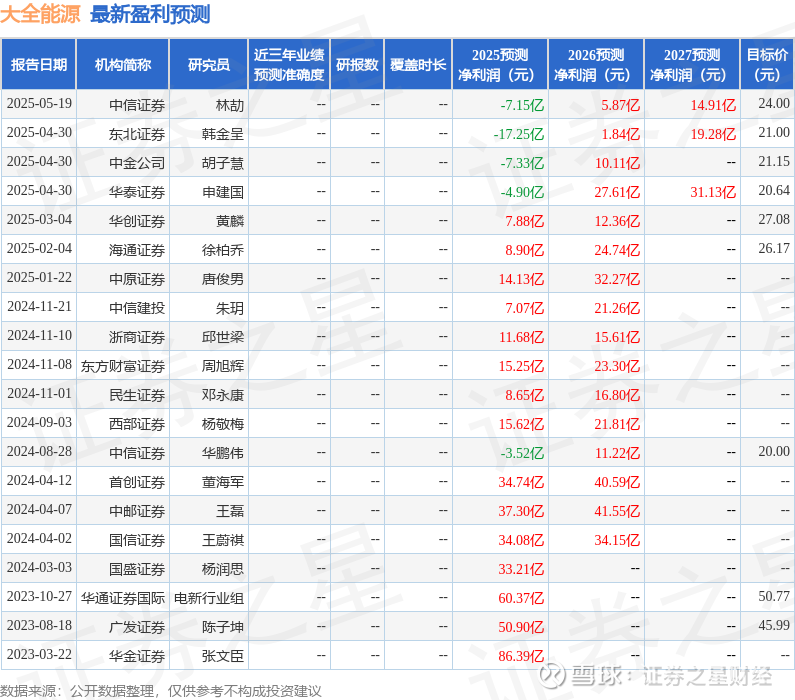Select the 机构简称 column header
The height and width of the screenshot is (700, 795).
(123, 64)
